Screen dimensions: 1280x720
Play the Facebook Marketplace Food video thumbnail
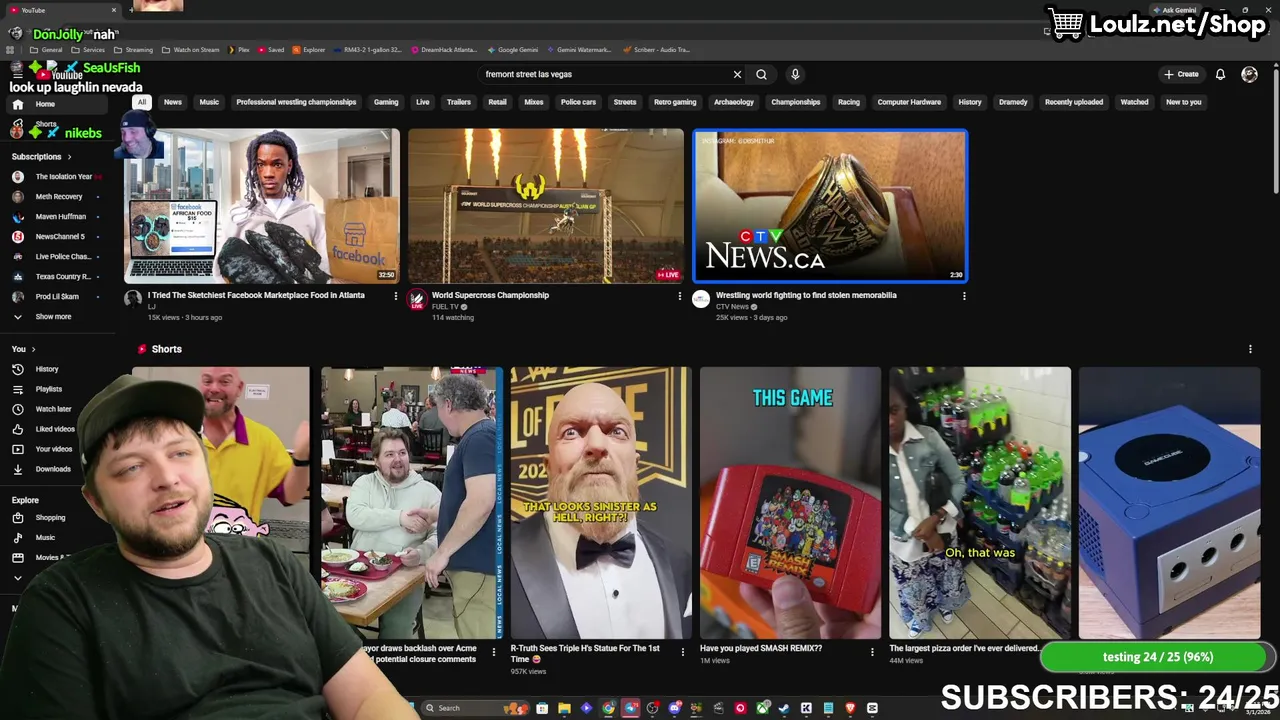pyautogui.click(x=262, y=206)
